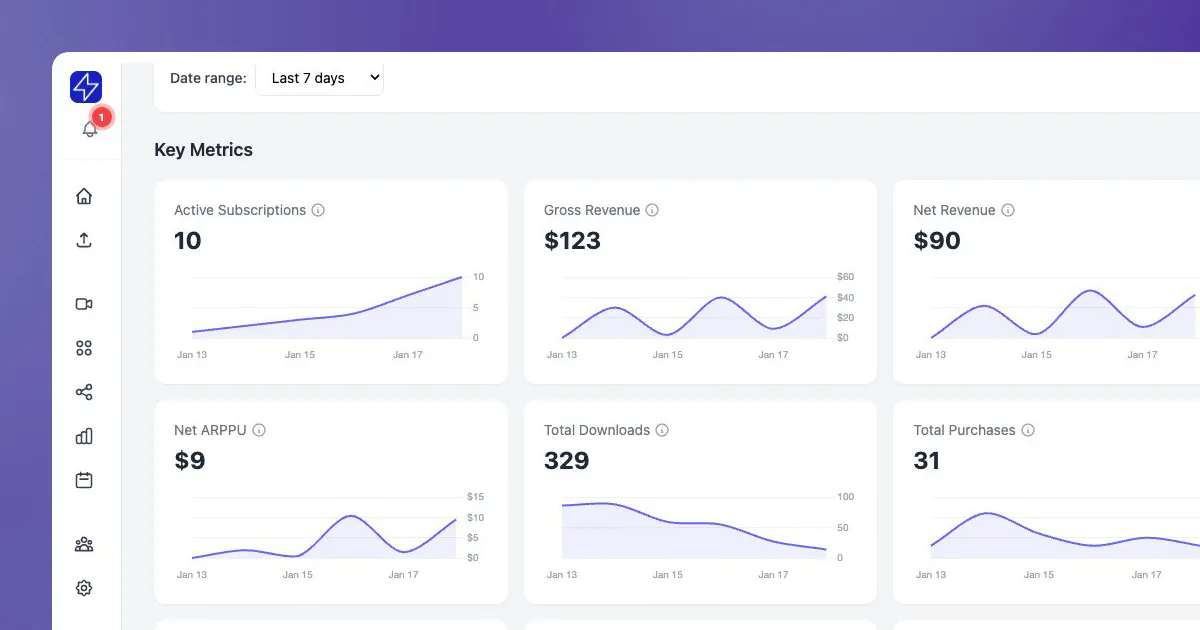Click the $123 Gross Revenue value
Image resolution: width=1200 pixels, height=630 pixels.
point(572,241)
